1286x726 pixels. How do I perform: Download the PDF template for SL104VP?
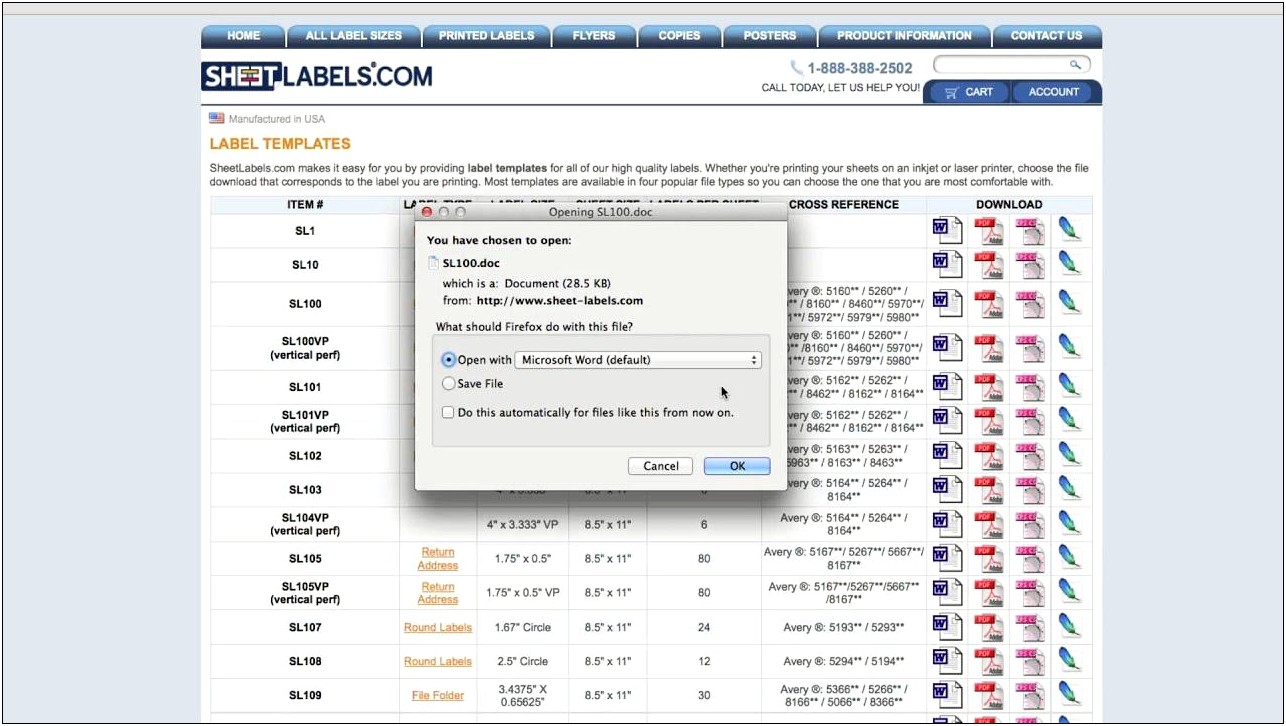989,524
